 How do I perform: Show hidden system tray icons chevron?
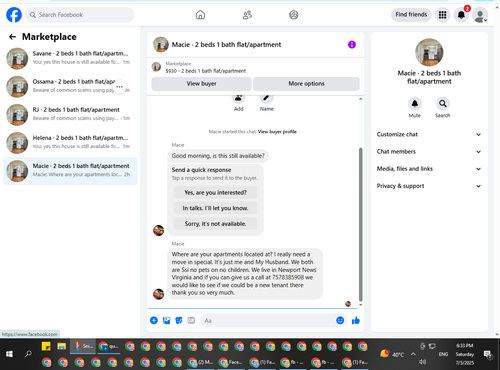(x=413, y=354)
